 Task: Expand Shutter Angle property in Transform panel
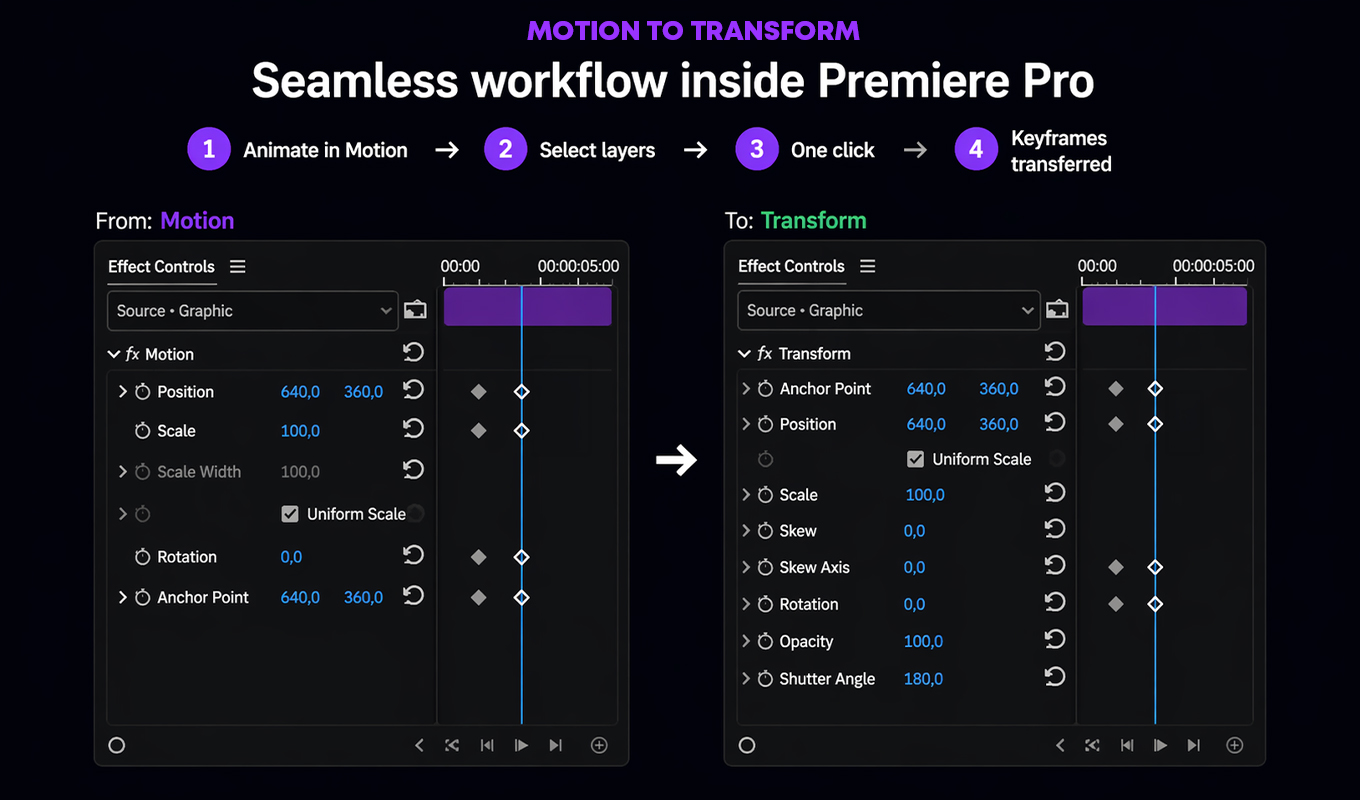(746, 679)
